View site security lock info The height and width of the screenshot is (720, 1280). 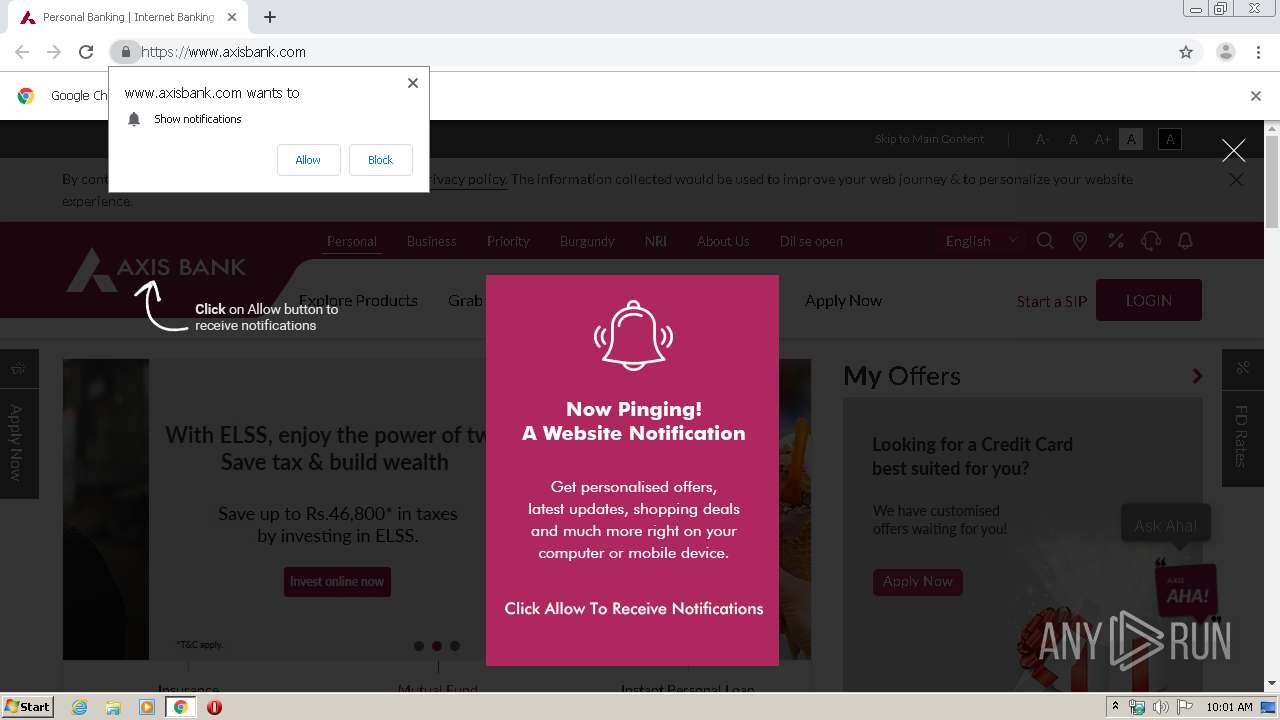(125, 52)
